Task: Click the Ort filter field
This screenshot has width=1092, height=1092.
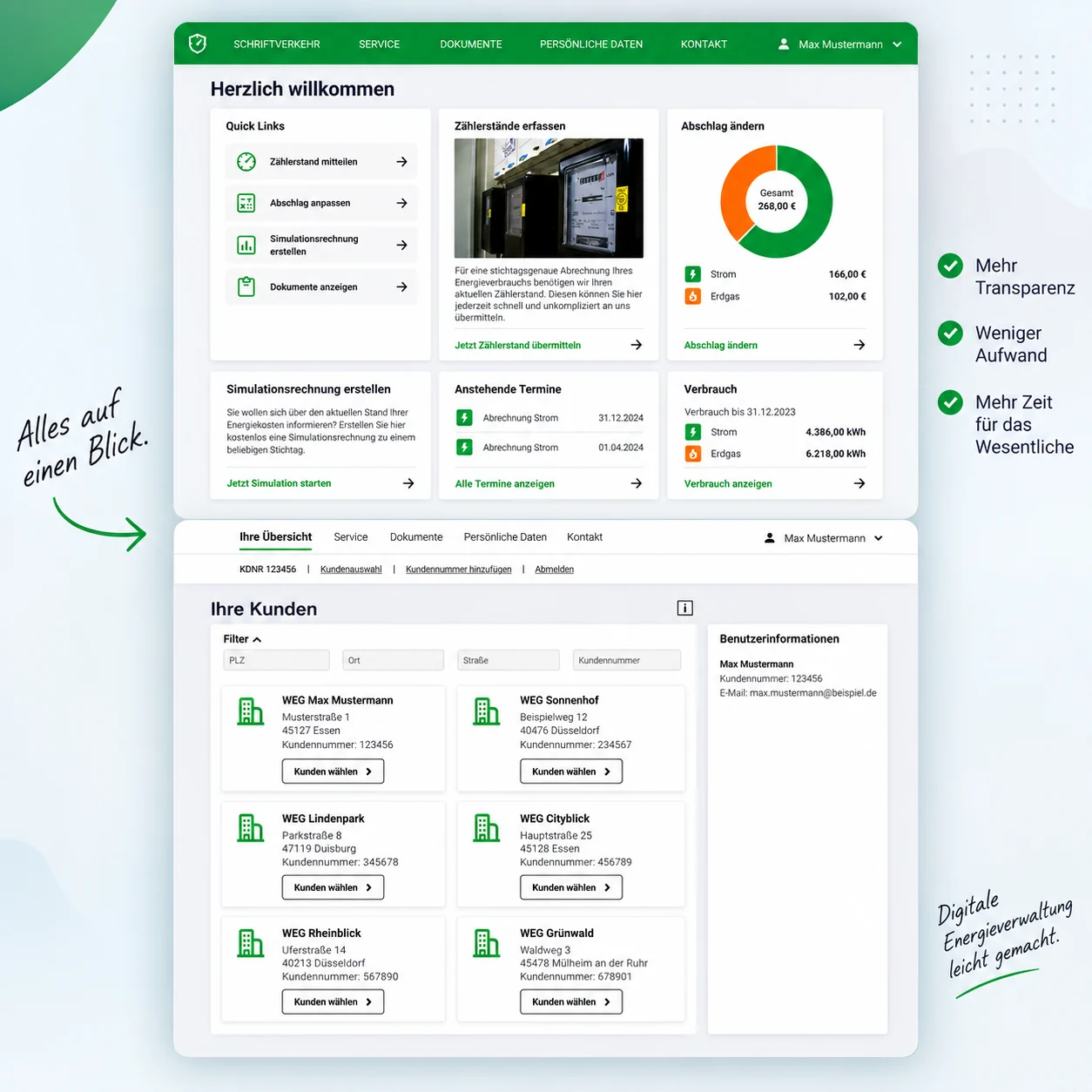Action: coord(394,660)
